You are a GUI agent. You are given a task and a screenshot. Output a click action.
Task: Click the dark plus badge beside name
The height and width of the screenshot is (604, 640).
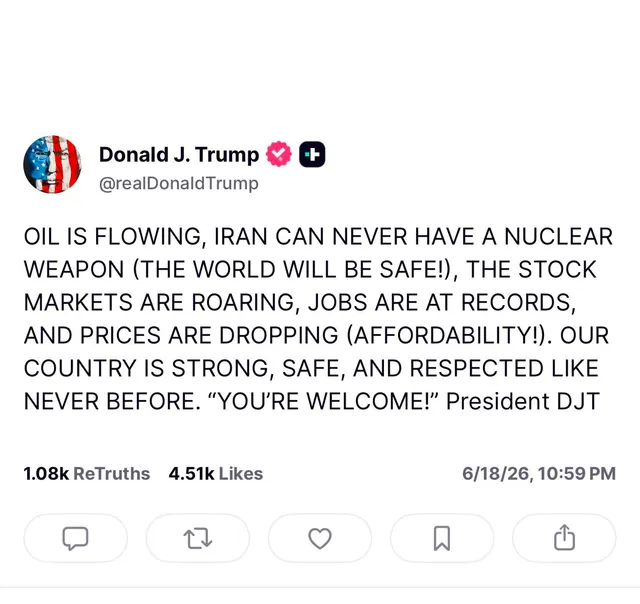coord(312,154)
